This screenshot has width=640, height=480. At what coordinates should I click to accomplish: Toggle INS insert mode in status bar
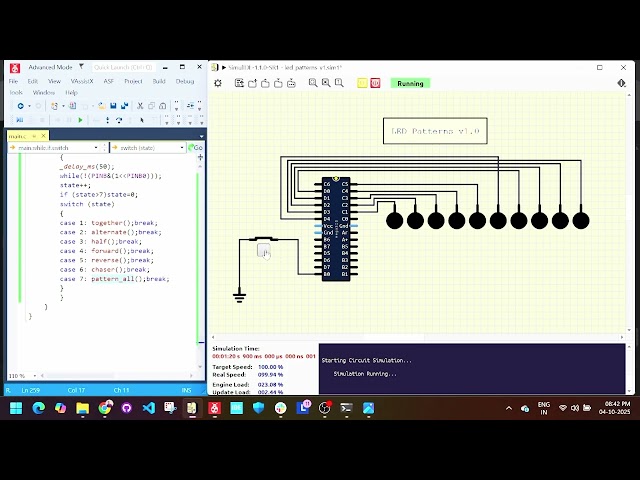click(186, 390)
